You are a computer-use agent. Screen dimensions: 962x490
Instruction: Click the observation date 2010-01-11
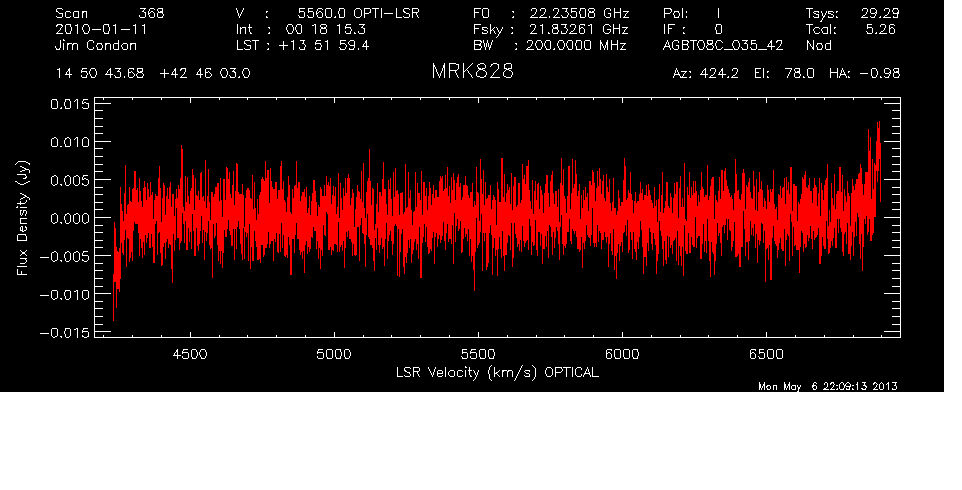tap(96, 30)
